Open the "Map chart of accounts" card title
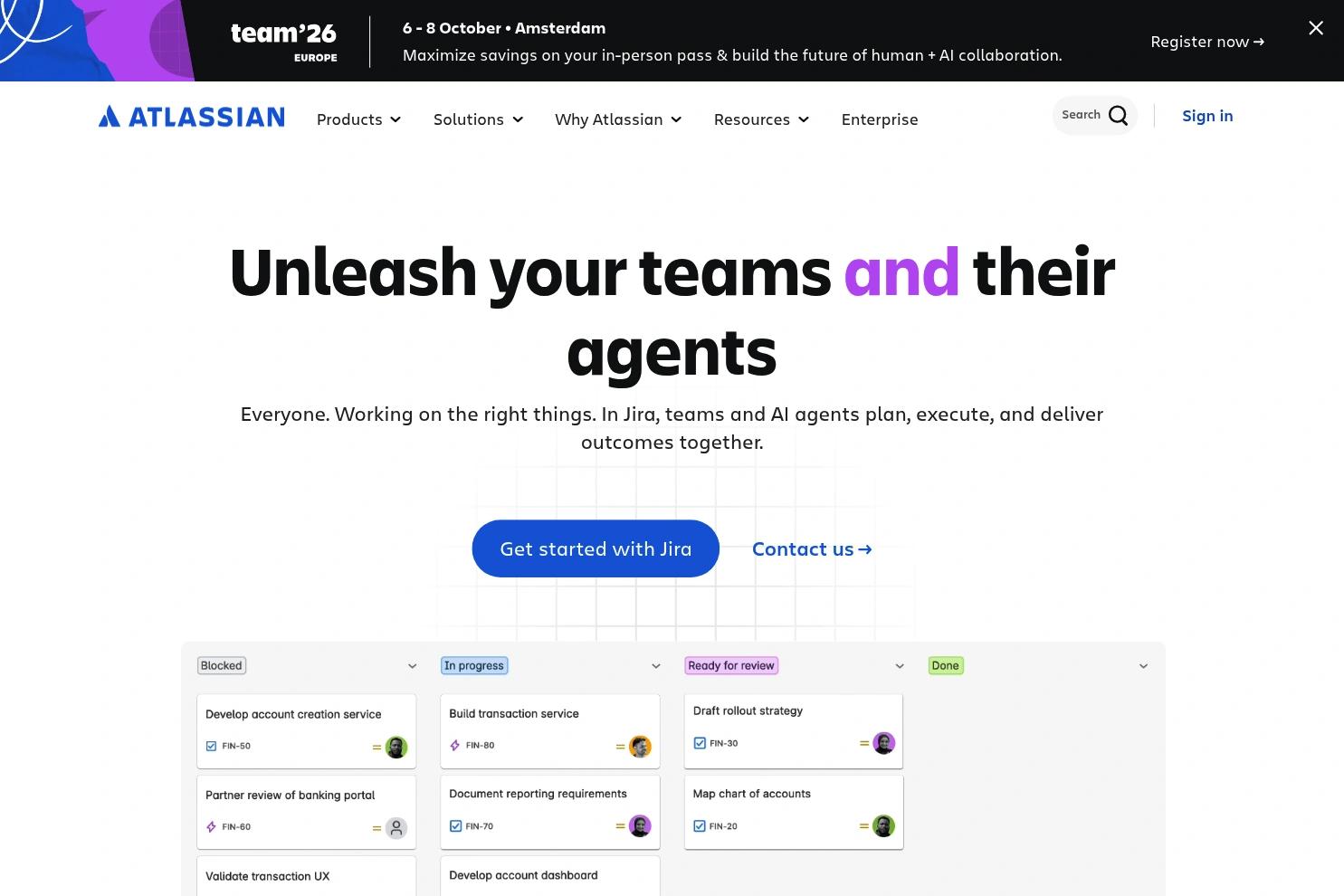The image size is (1344, 896). 752,794
